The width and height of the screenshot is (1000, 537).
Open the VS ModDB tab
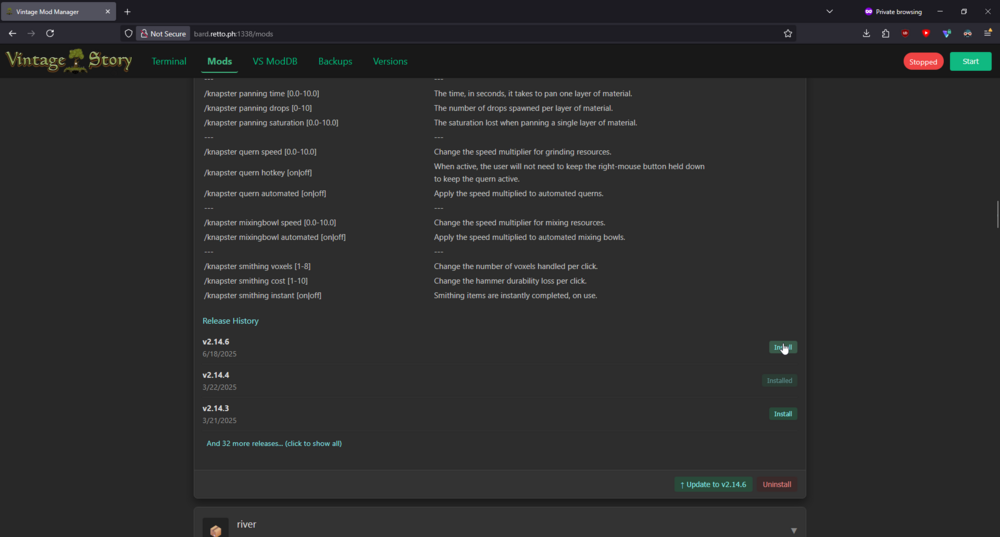pyautogui.click(x=275, y=61)
